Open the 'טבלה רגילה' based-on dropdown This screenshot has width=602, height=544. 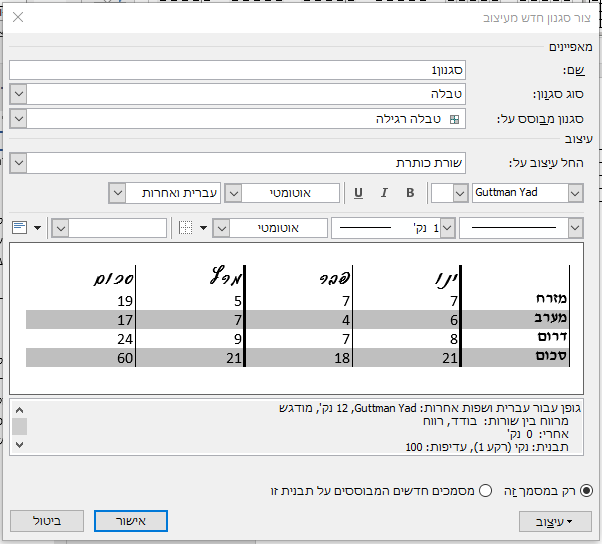click(x=18, y=119)
